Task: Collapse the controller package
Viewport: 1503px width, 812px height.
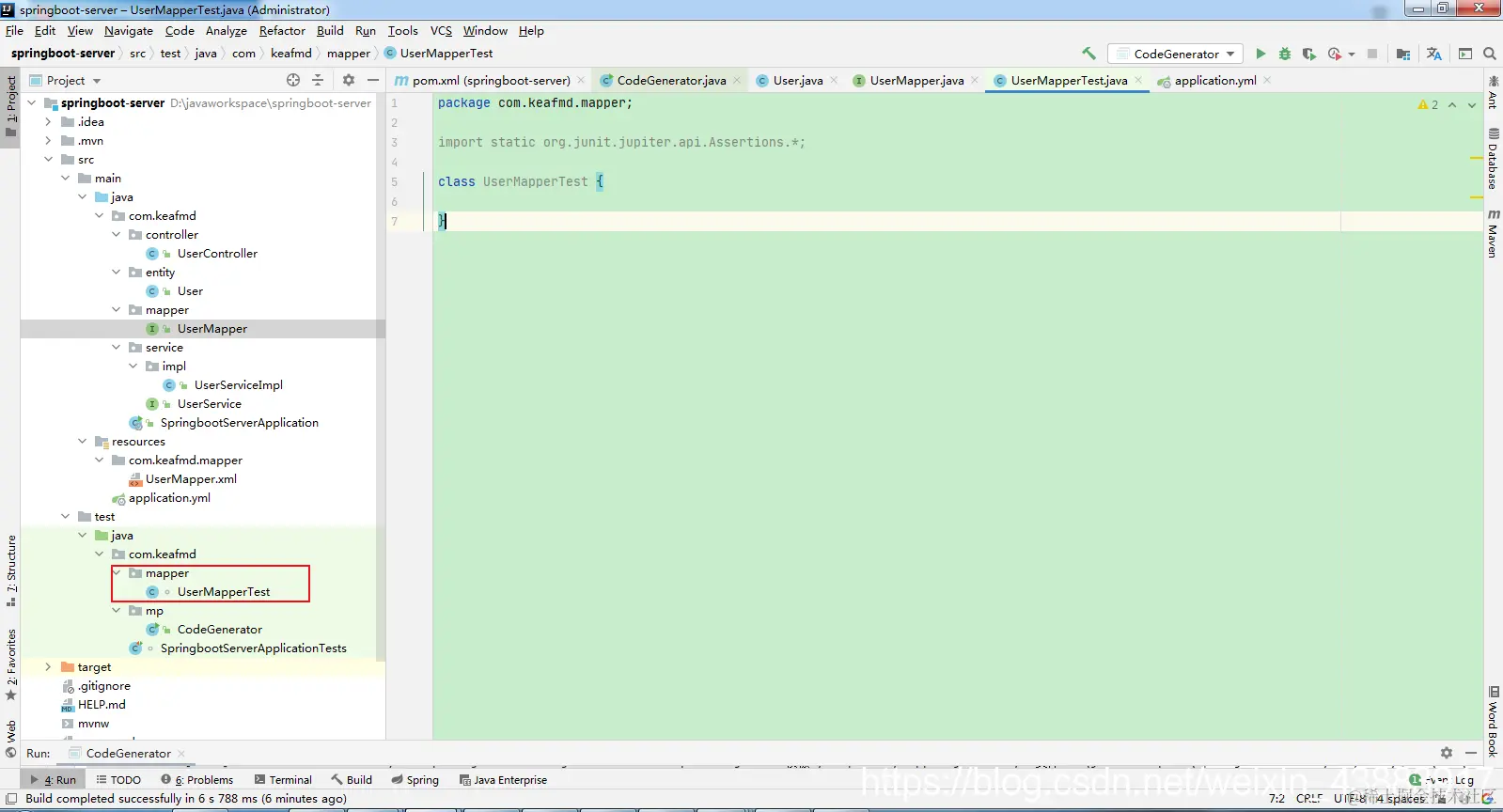Action: (x=117, y=234)
